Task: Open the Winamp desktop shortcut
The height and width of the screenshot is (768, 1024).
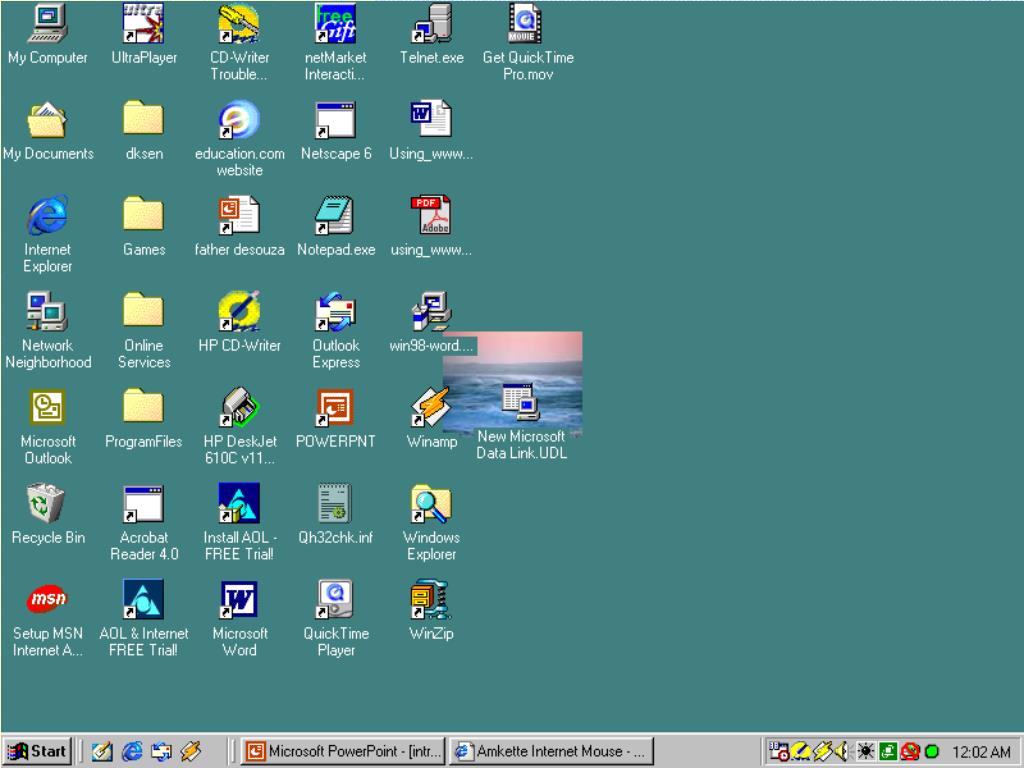Action: coord(431,407)
